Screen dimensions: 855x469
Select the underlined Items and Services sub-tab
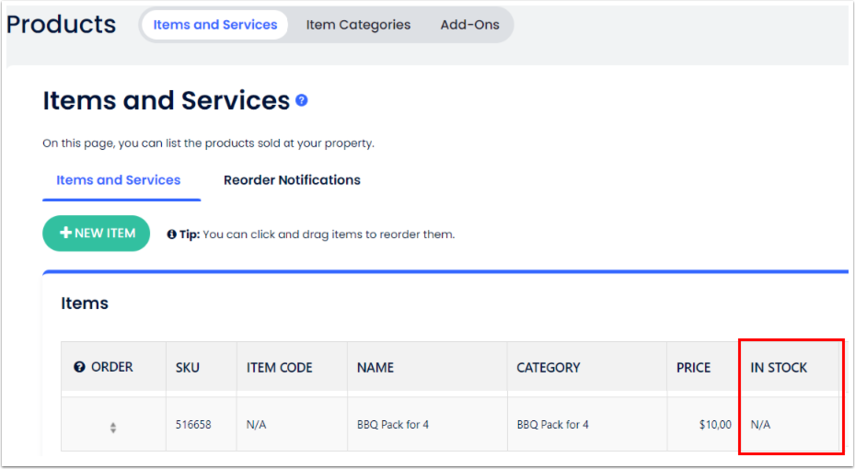click(x=118, y=180)
